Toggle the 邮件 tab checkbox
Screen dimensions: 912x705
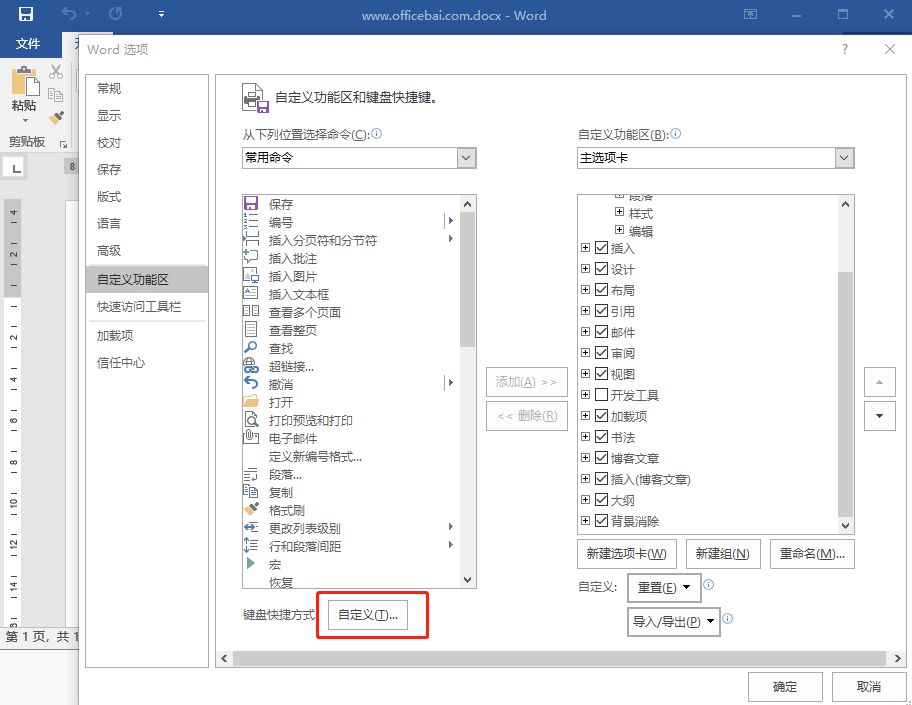click(x=601, y=332)
